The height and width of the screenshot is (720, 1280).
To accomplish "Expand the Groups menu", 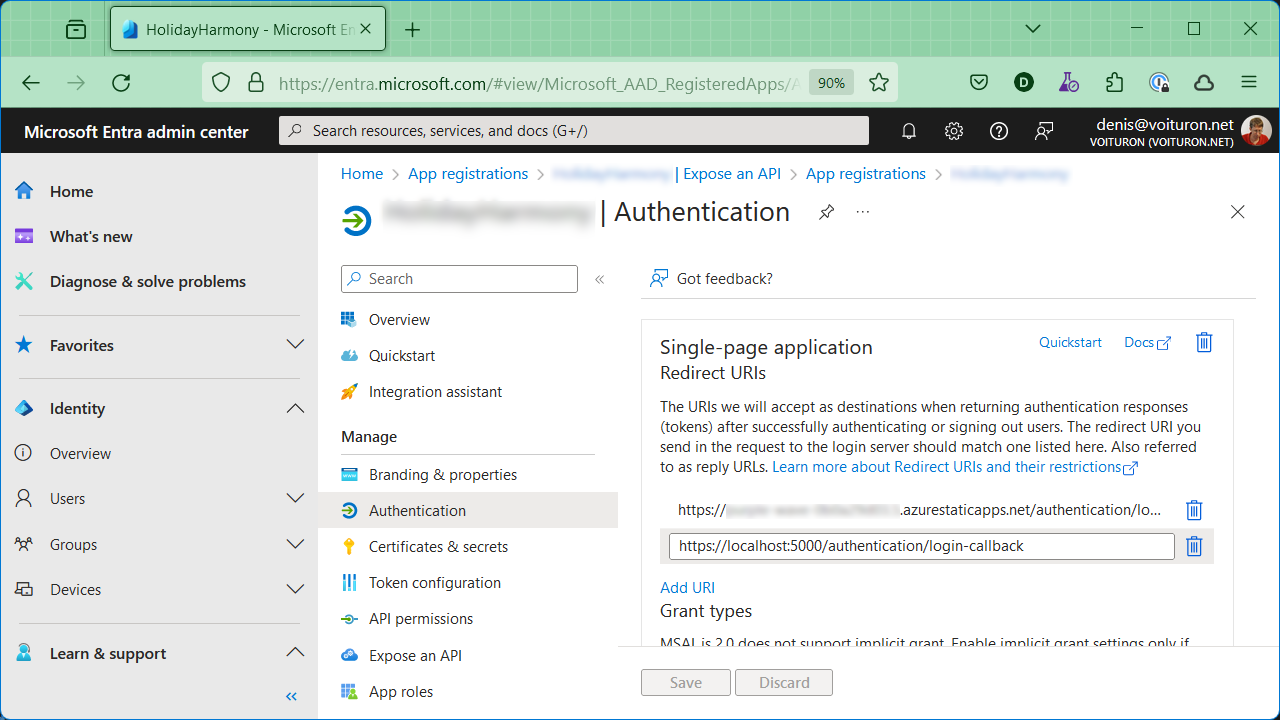I will 295,544.
